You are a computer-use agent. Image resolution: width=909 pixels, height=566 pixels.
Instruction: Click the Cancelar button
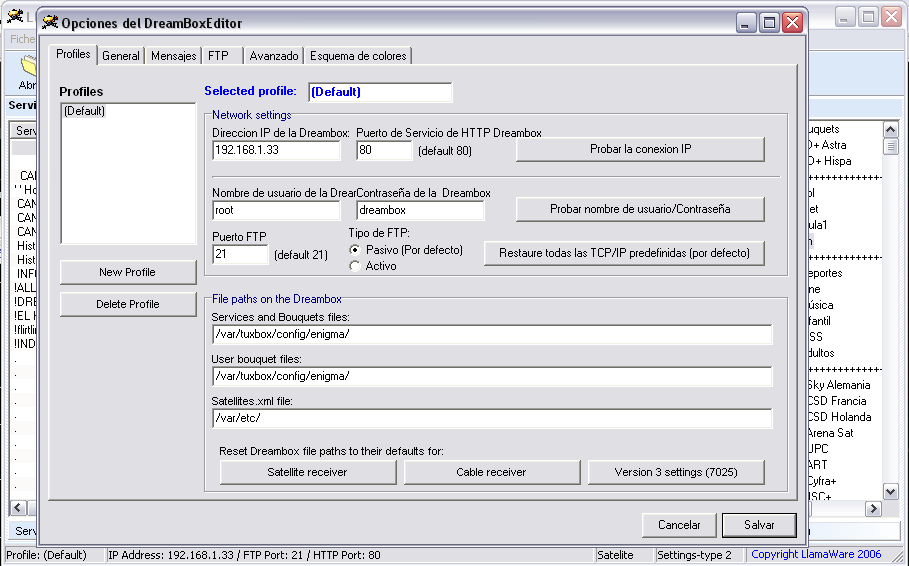tap(679, 525)
